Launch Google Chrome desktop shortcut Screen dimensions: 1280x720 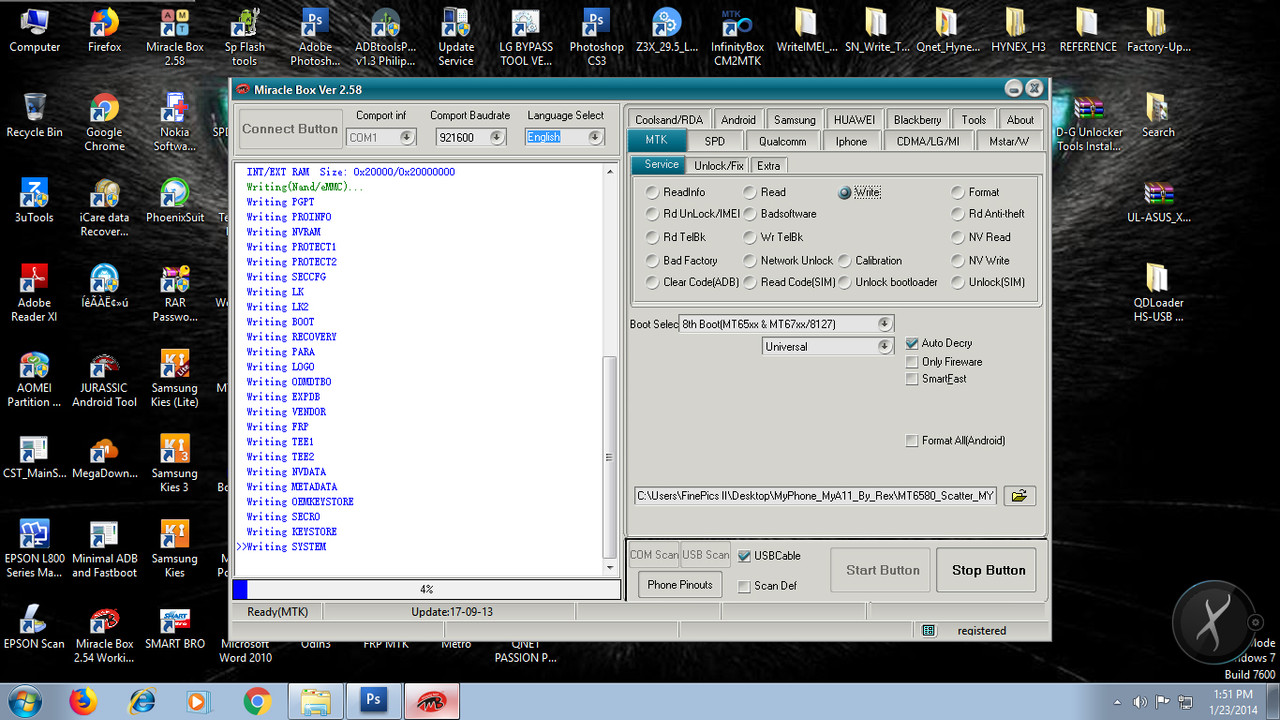click(x=104, y=122)
